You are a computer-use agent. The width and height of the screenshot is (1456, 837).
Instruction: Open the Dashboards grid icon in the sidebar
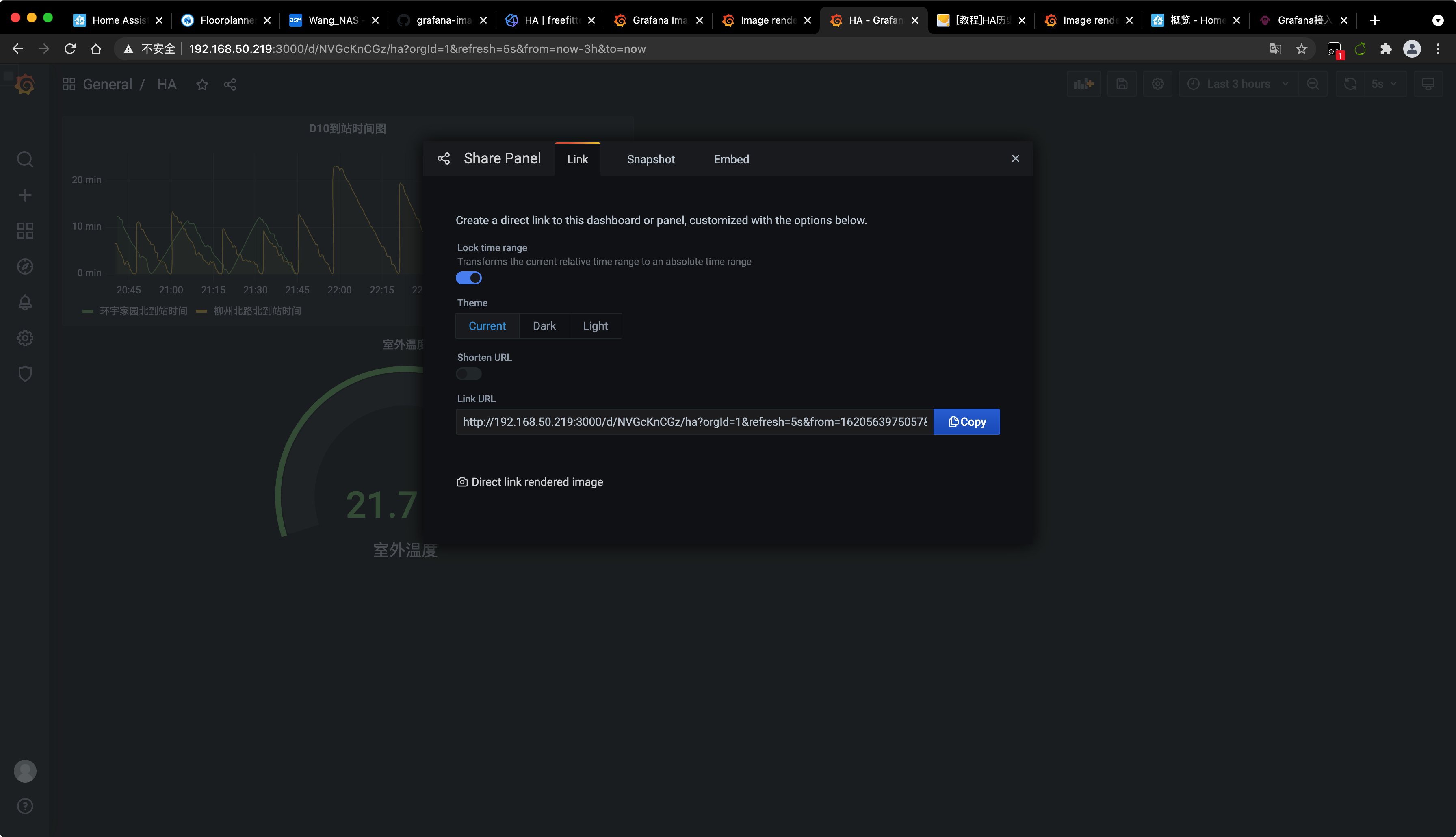pos(25,230)
